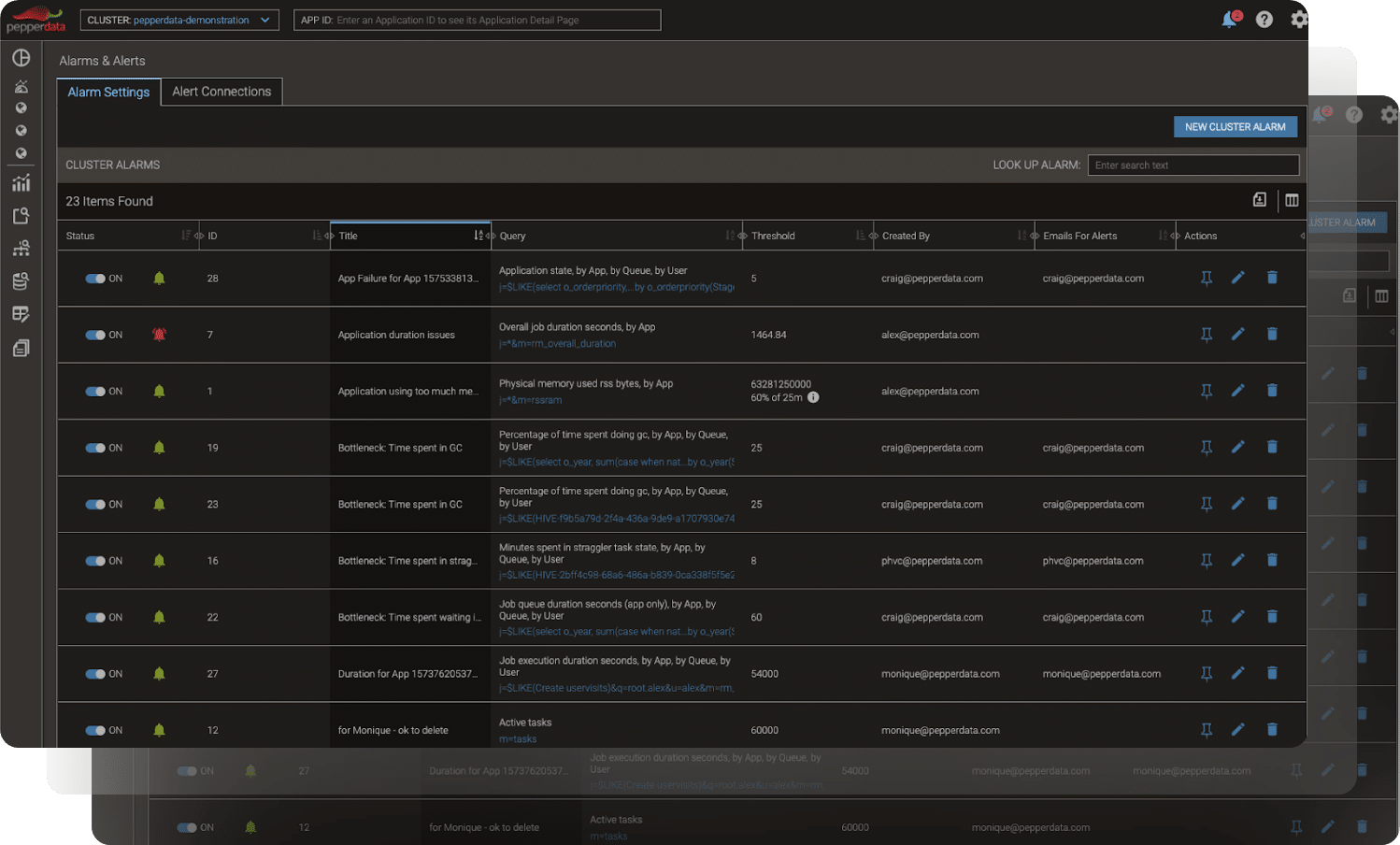The image size is (1400, 845).
Task: Select the threshold value 54000
Action: click(764, 674)
